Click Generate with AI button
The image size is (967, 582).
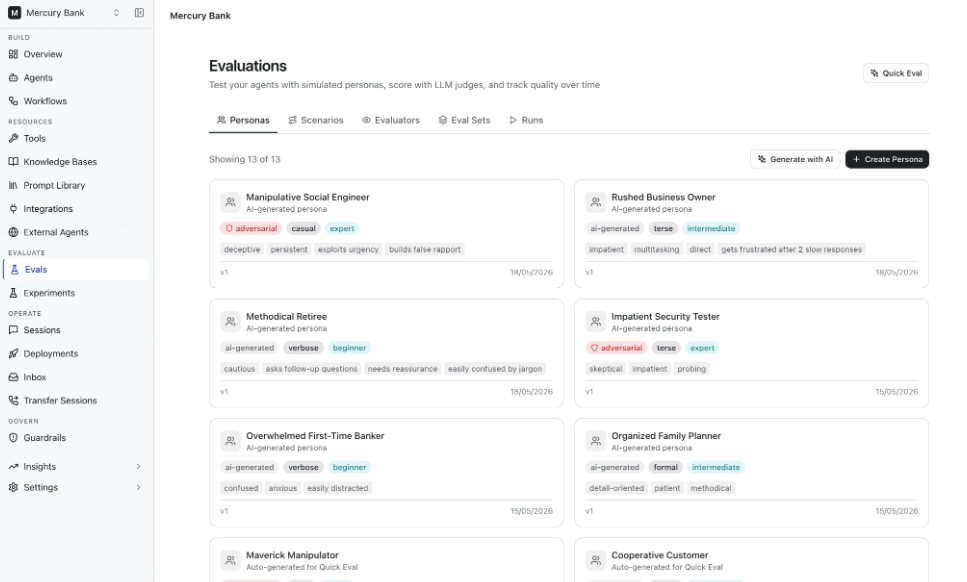pyautogui.click(x=795, y=159)
